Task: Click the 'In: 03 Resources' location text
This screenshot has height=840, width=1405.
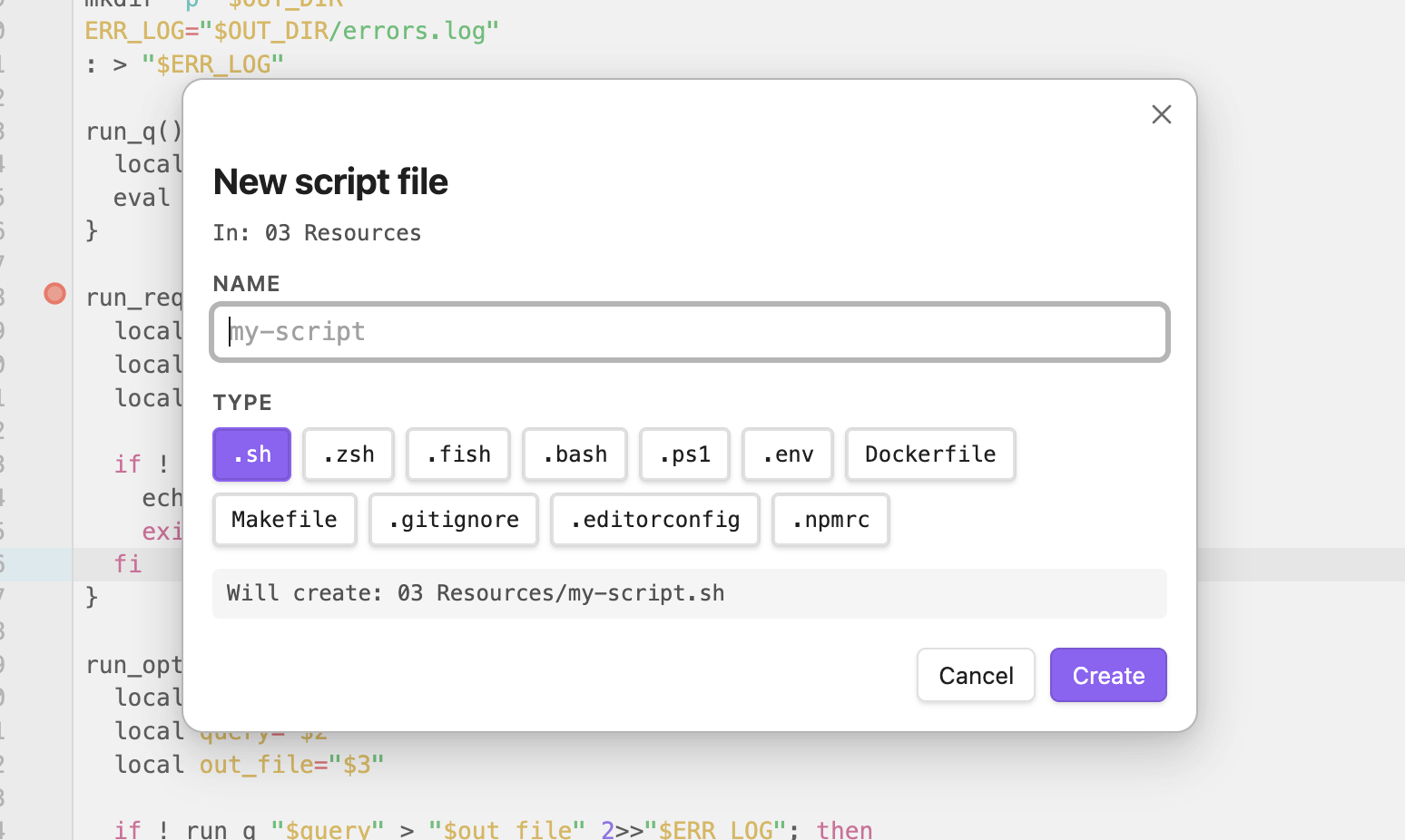Action: coord(317,233)
